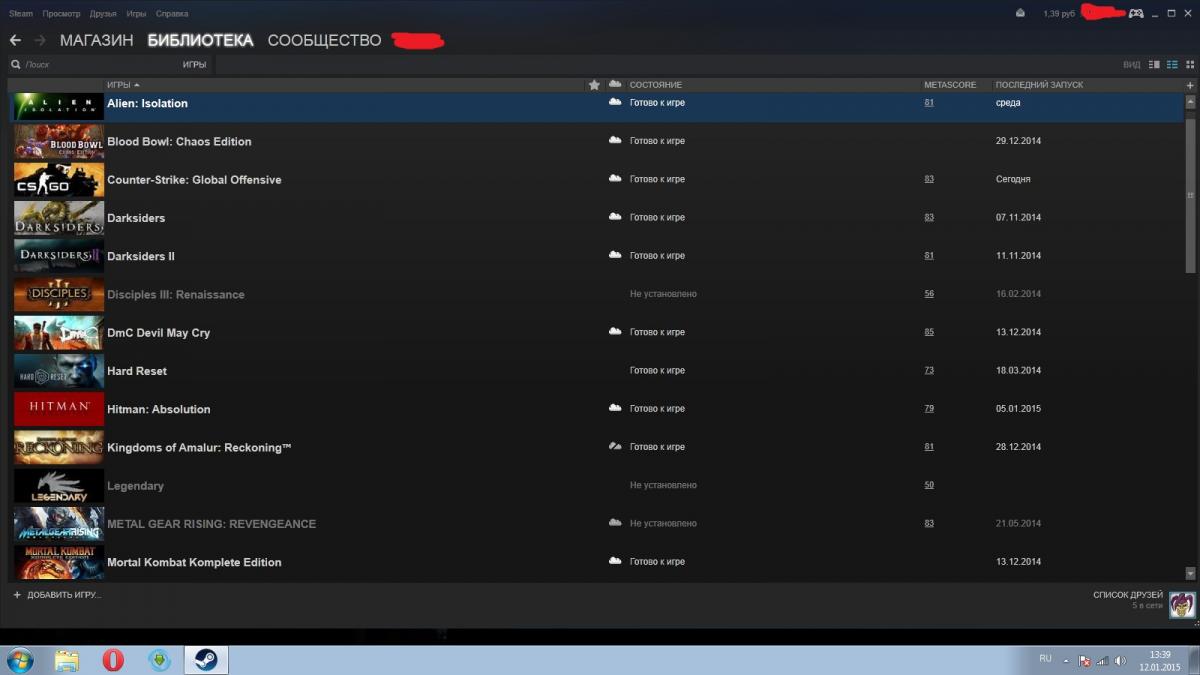1200x675 pixels.
Task: Open the friends list avatar icon
Action: [1182, 604]
